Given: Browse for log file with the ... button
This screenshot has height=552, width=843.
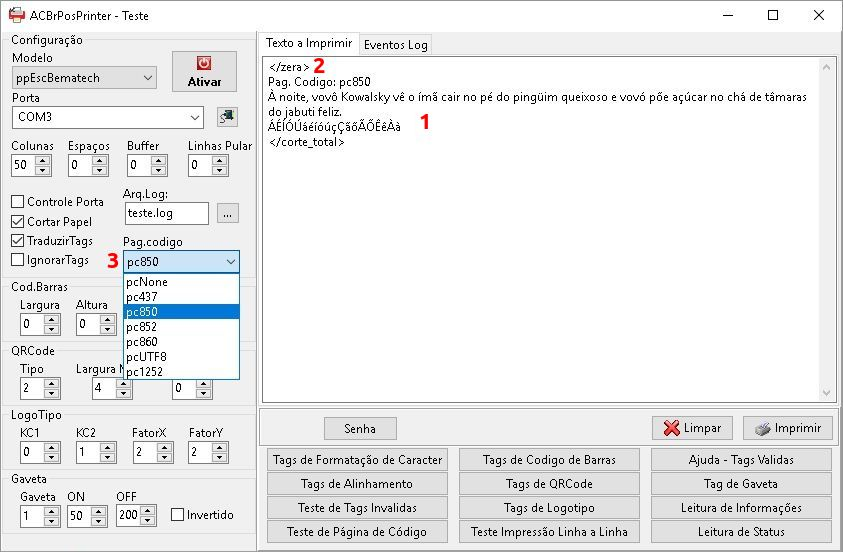Looking at the screenshot, I should [228, 213].
